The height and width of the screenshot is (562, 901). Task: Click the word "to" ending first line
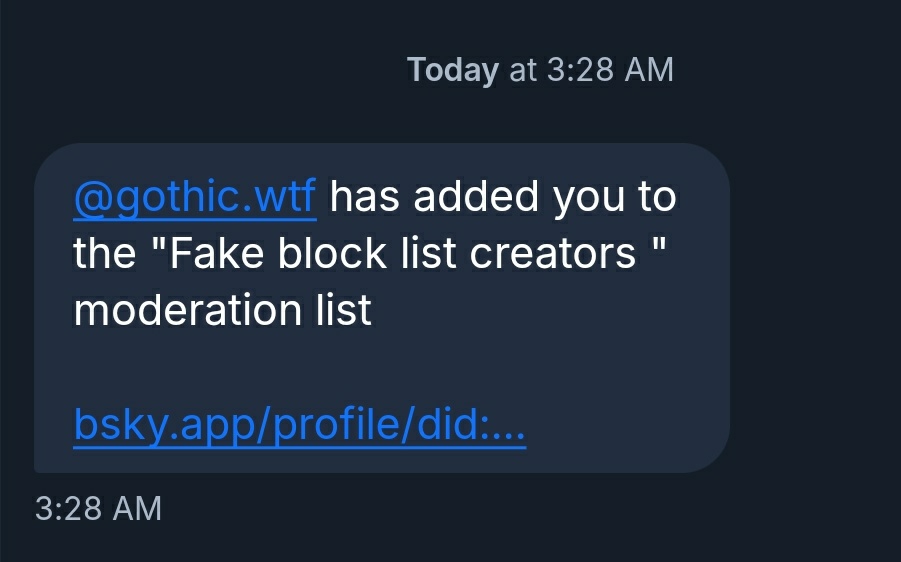[x=657, y=198]
